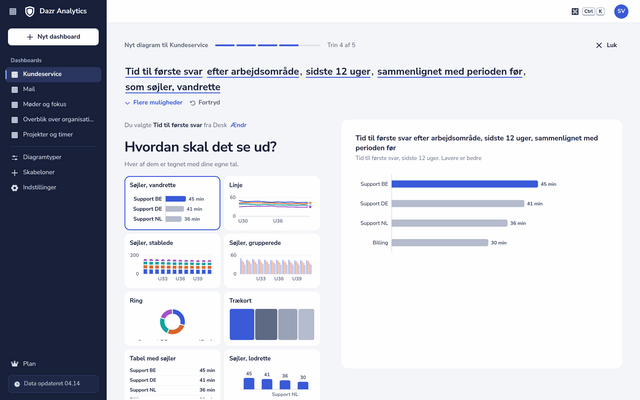Click the '45 min' value in preview chart
The image size is (640, 400).
(x=548, y=184)
